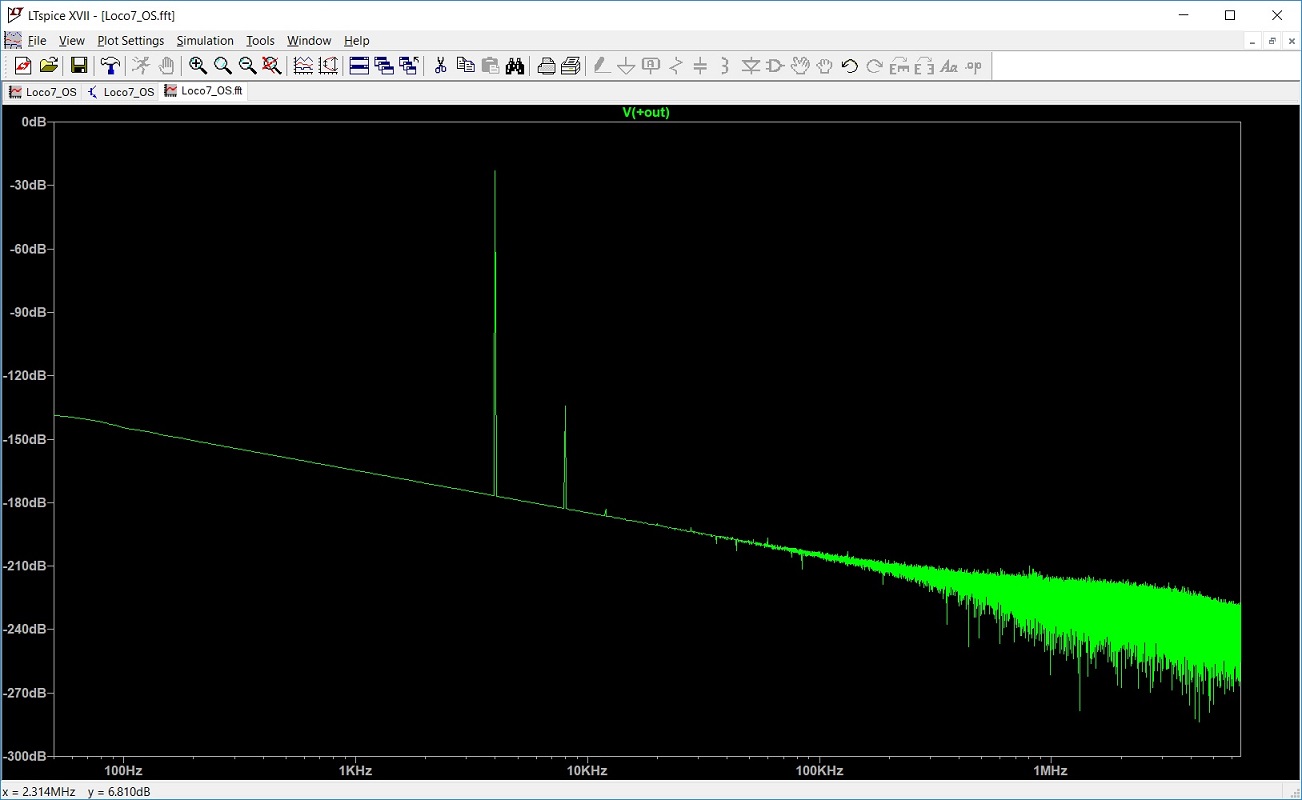Select the Drag hand tool
The width and height of the screenshot is (1302, 800).
825,66
